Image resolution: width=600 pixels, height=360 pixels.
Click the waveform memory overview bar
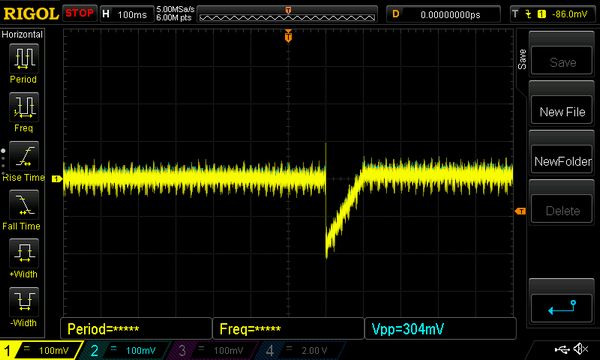[287, 15]
